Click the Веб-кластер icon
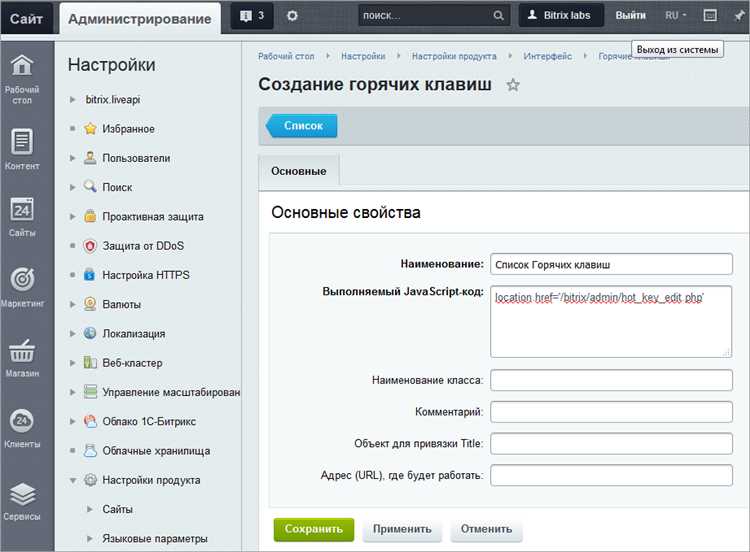The width and height of the screenshot is (750, 552). [x=90, y=363]
